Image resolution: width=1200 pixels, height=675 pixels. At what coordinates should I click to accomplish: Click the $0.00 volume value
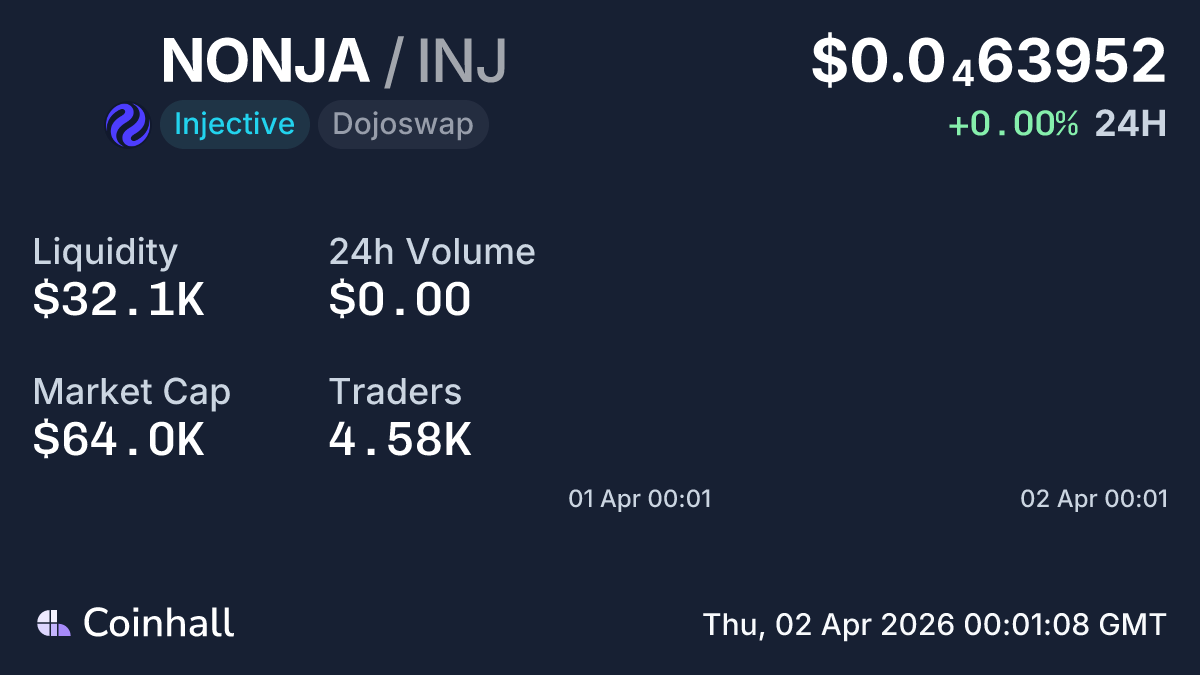400,299
